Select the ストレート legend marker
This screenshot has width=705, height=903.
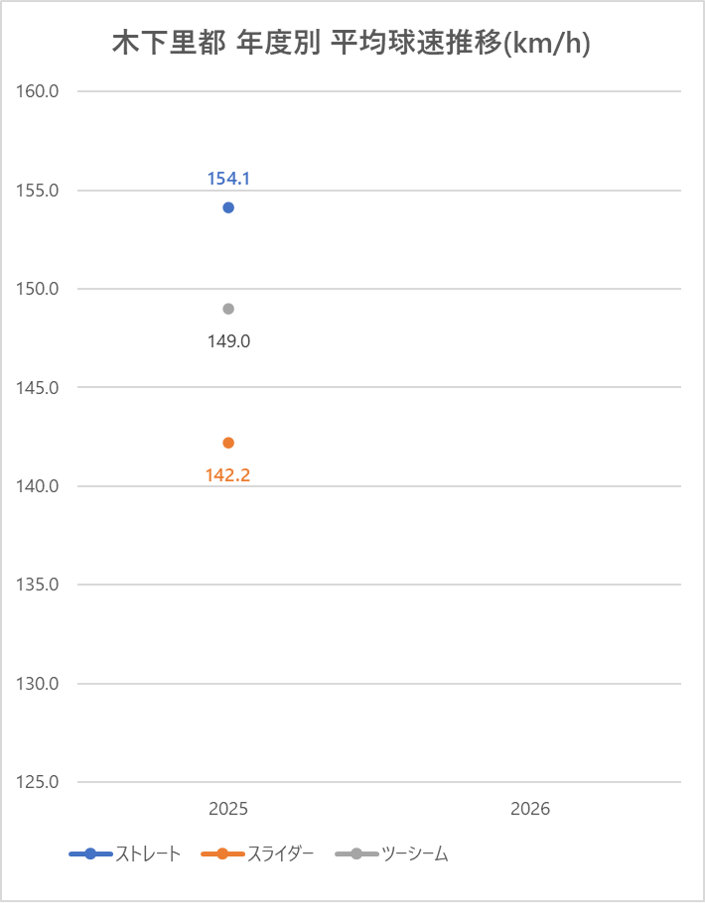click(x=90, y=853)
